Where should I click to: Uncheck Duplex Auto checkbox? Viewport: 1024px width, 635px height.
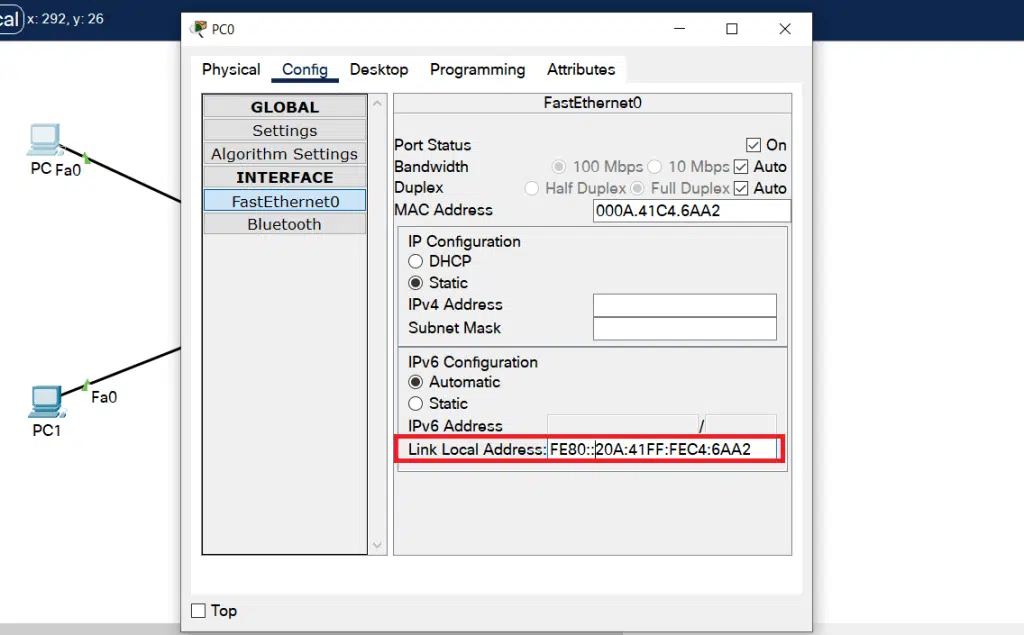[x=741, y=189]
